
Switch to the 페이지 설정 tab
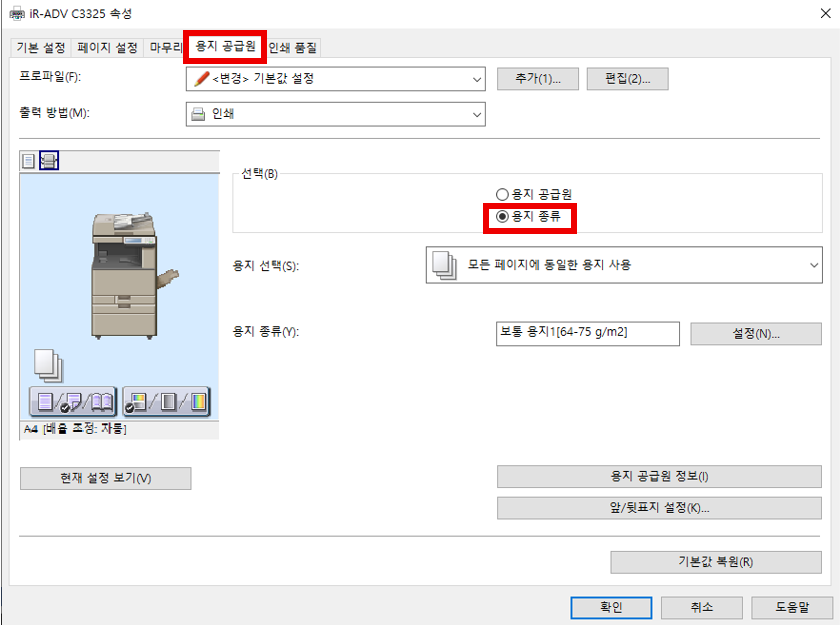click(x=108, y=47)
